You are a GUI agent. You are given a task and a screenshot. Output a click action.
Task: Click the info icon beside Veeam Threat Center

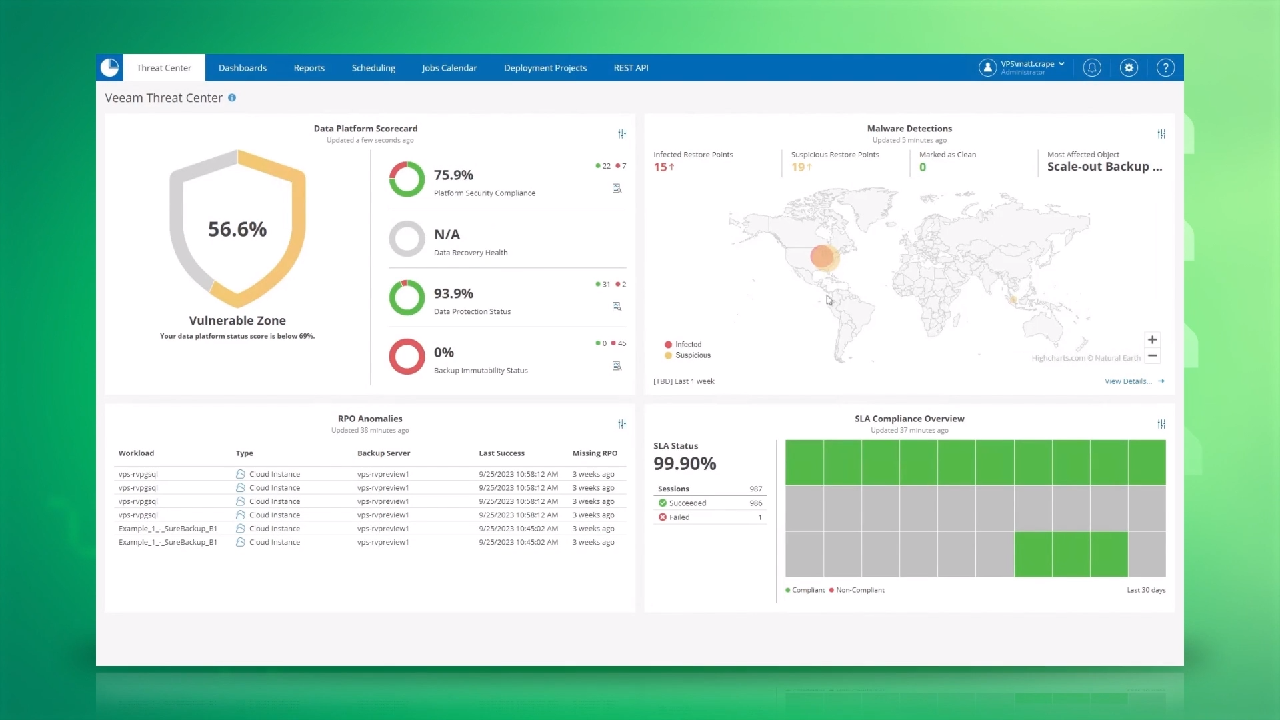tap(232, 98)
